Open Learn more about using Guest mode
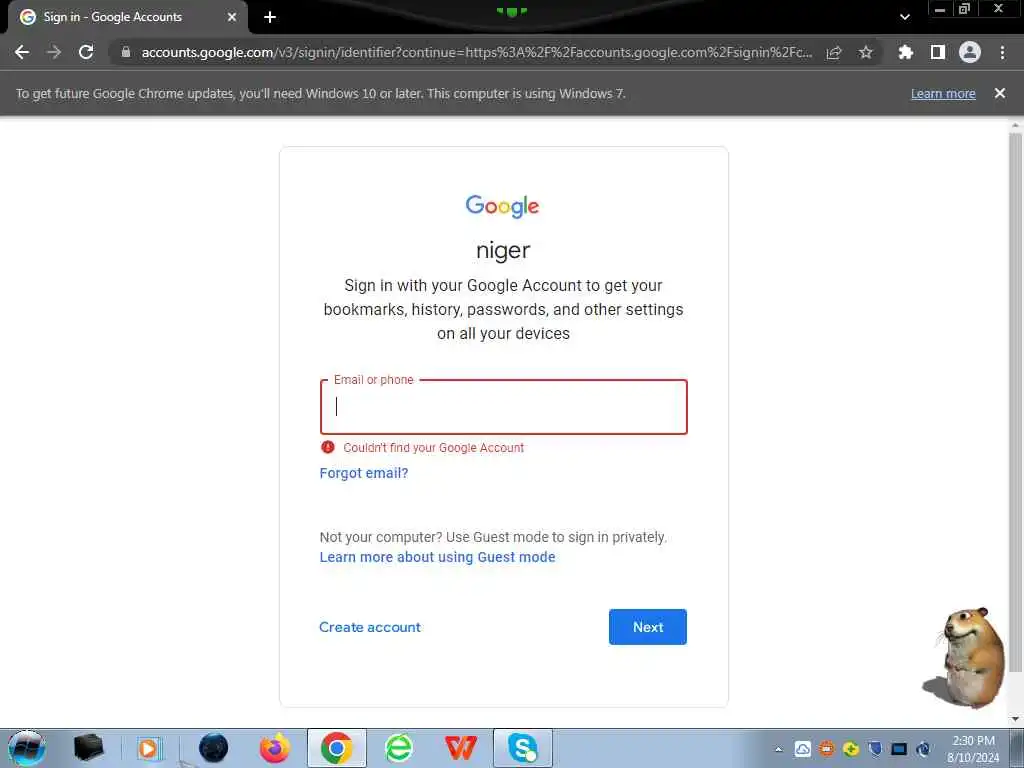The image size is (1024, 768). pyautogui.click(x=438, y=557)
